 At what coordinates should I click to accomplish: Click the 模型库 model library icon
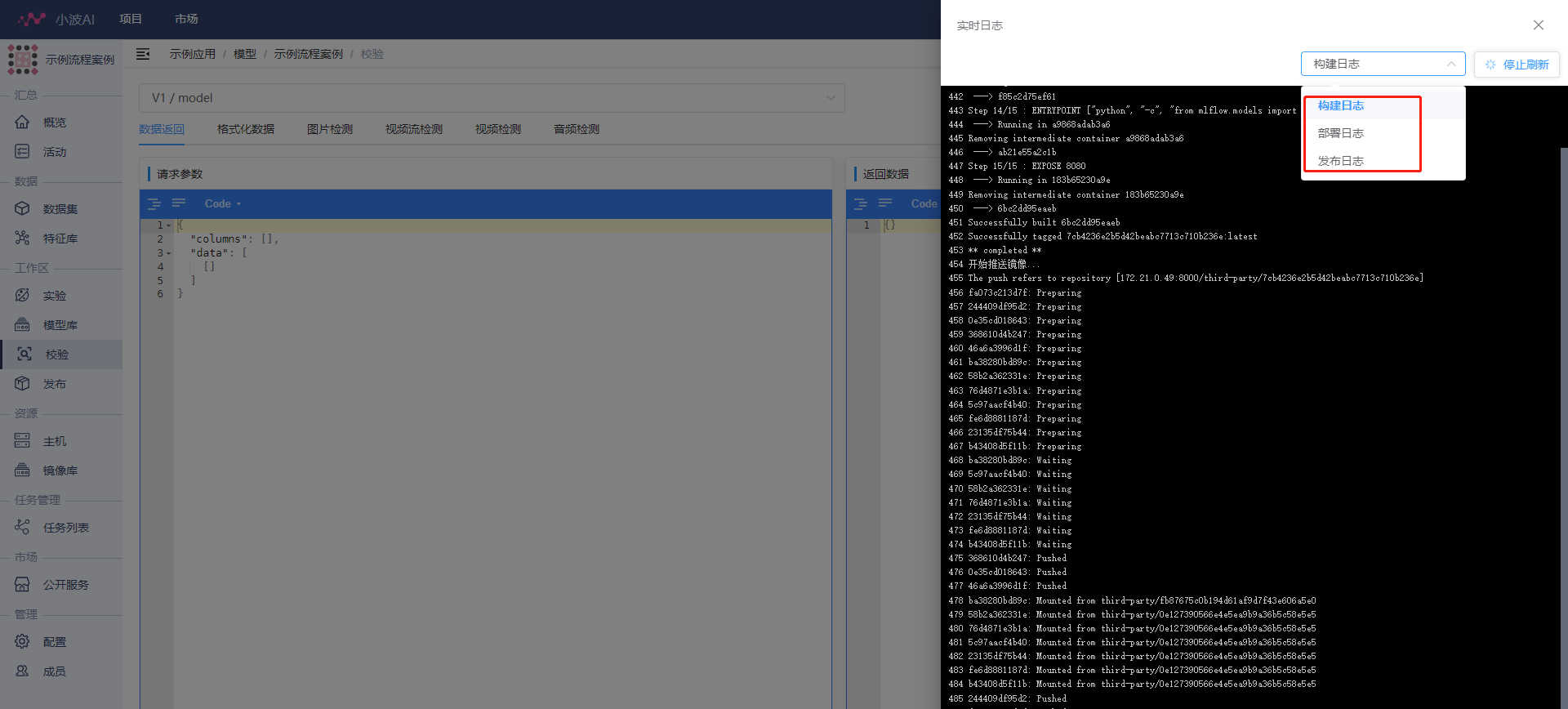(x=22, y=324)
